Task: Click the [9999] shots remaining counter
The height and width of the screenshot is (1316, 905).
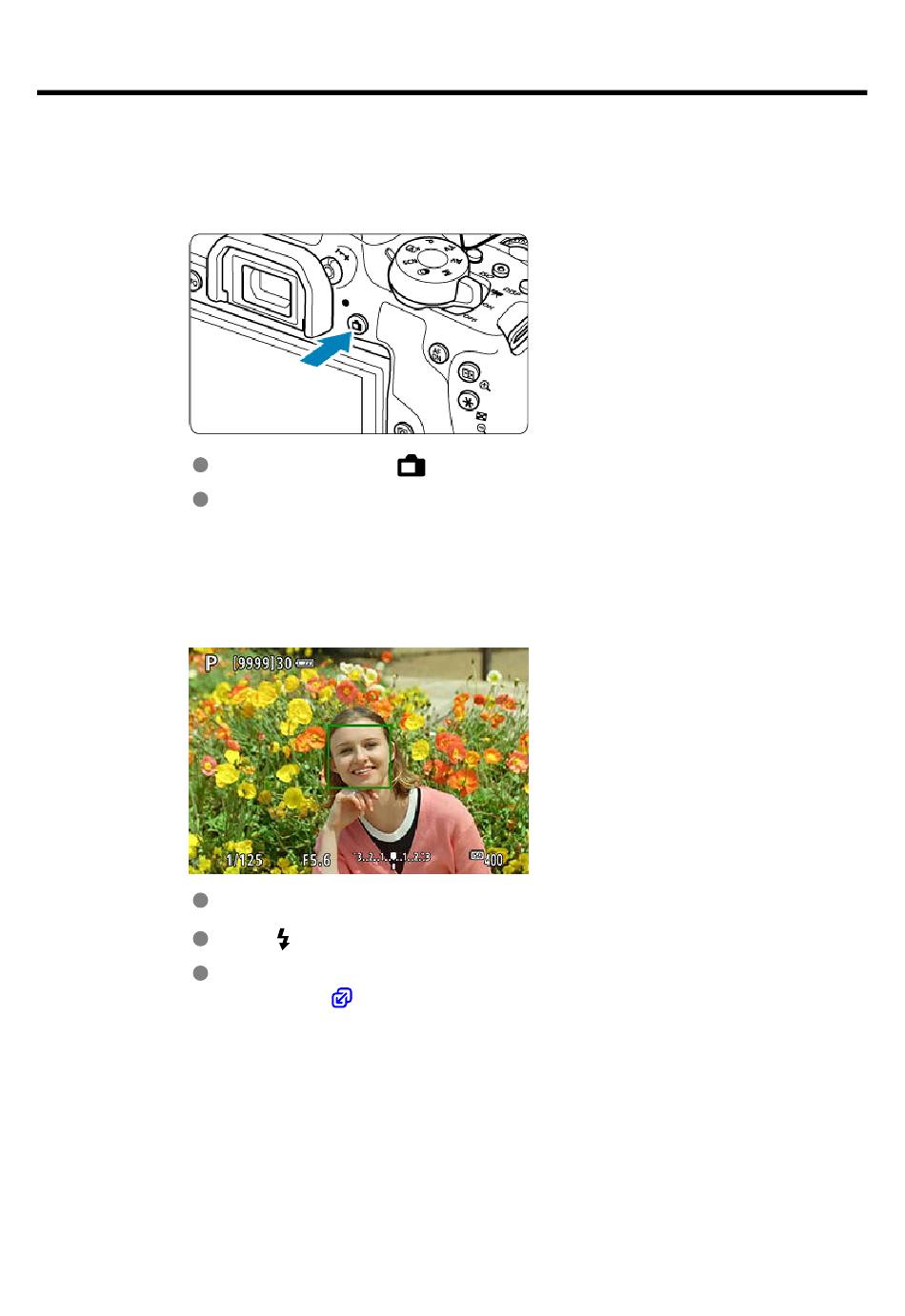Action: tap(253, 663)
